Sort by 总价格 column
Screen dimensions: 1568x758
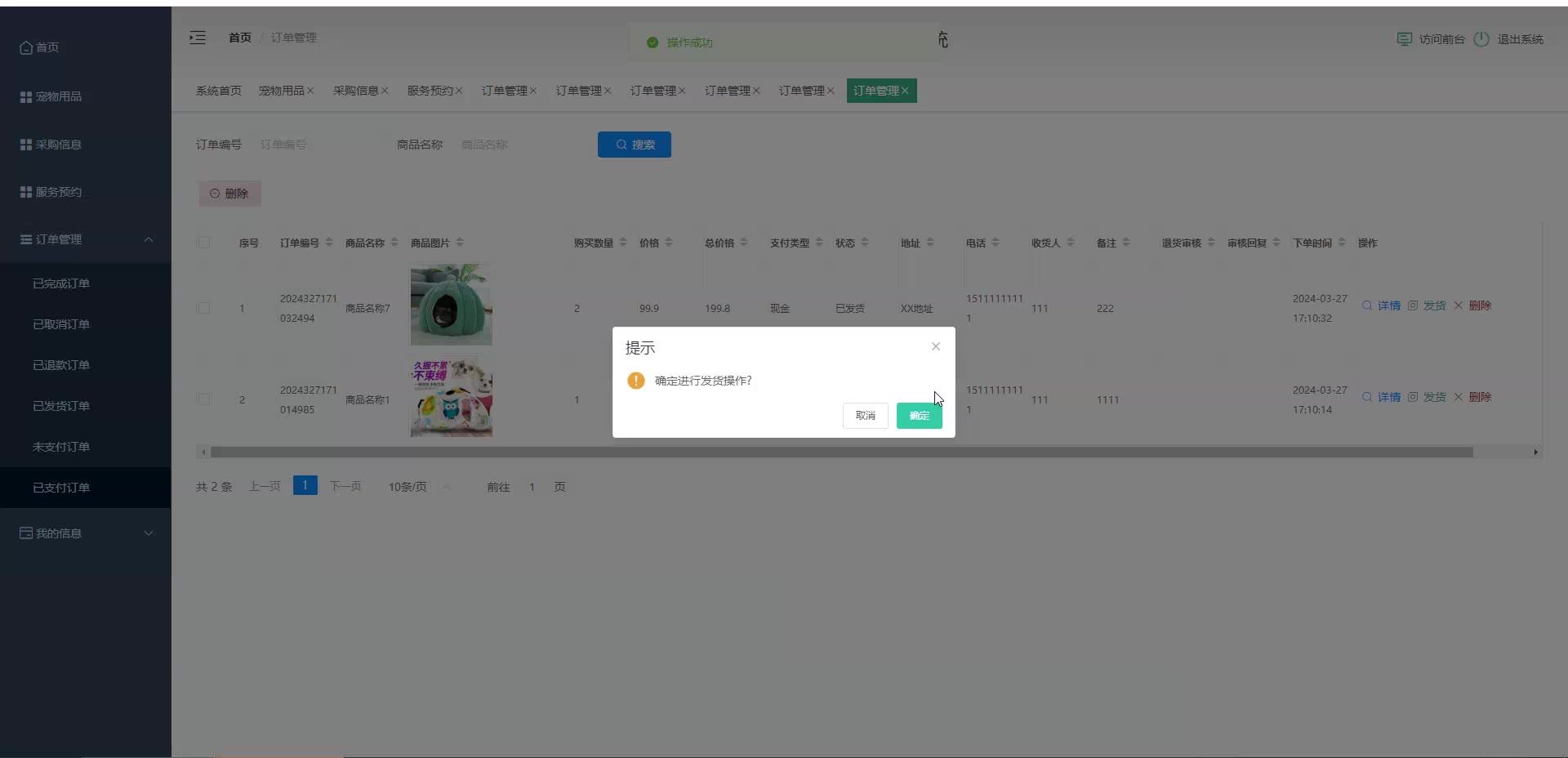point(744,243)
